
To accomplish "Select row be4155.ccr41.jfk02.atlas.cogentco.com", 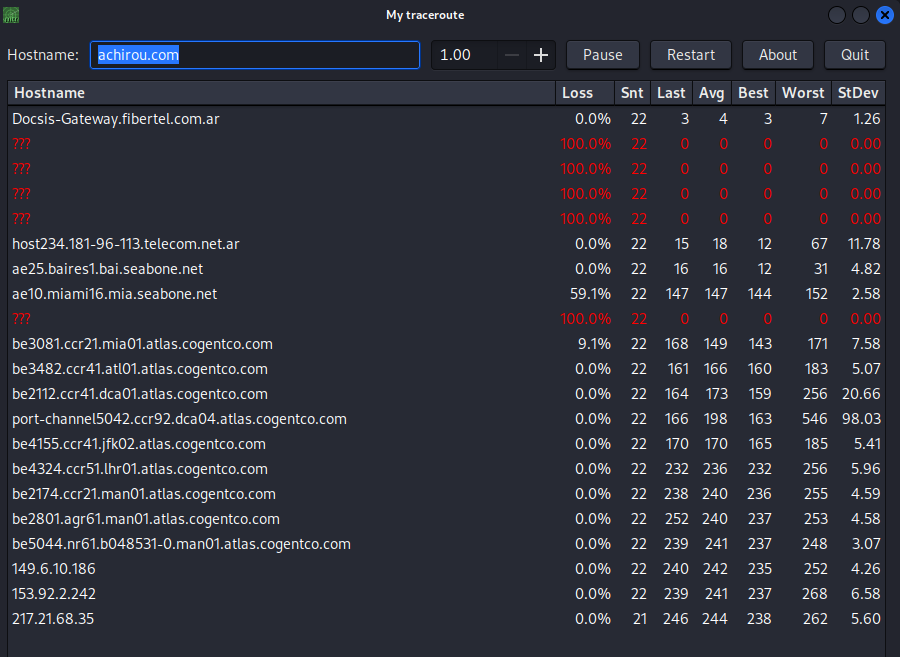I will coord(446,444).
